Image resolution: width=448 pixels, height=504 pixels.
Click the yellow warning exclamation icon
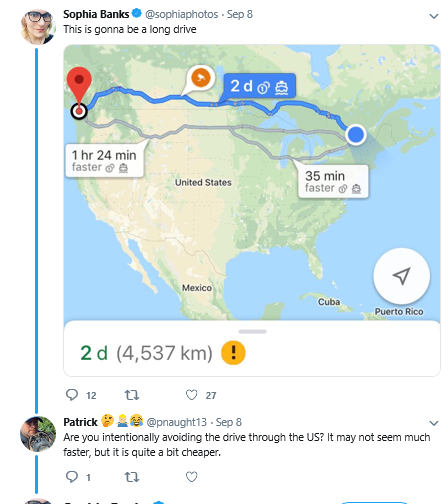pos(233,353)
